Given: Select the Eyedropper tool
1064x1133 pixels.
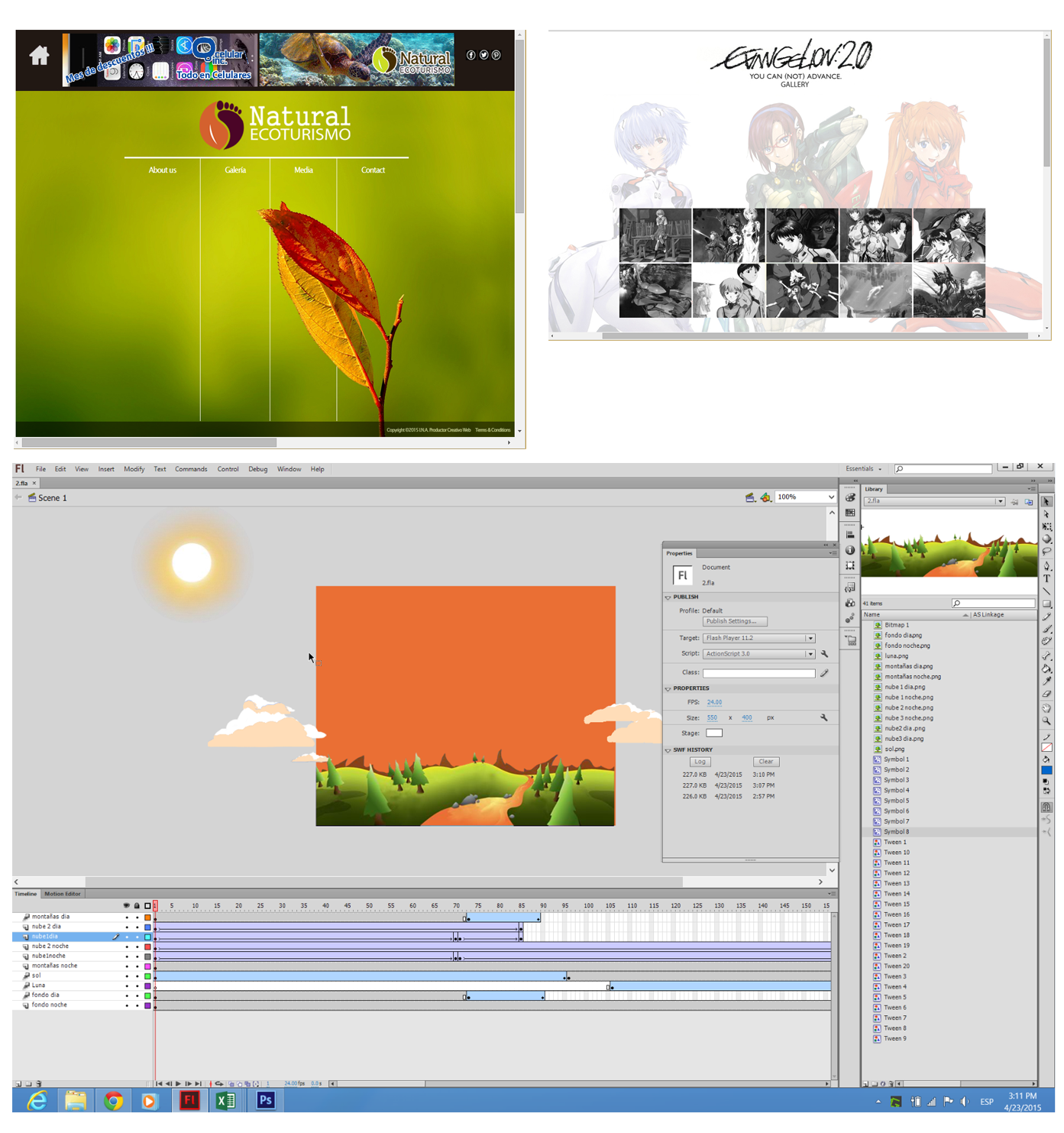Looking at the screenshot, I should coord(1046,681).
